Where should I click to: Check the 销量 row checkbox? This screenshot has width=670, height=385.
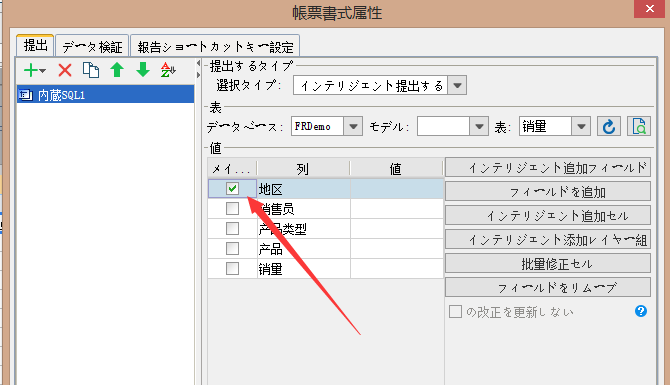(x=232, y=269)
